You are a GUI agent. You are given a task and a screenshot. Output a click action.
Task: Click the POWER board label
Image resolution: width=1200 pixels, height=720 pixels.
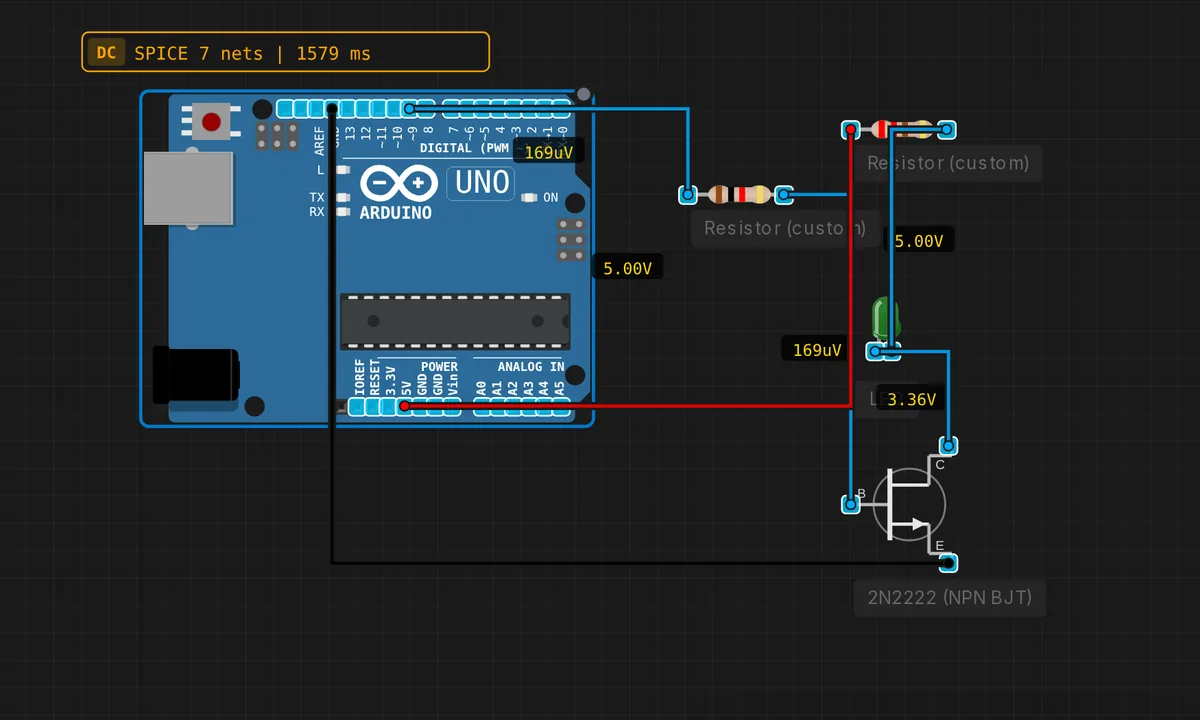(439, 367)
